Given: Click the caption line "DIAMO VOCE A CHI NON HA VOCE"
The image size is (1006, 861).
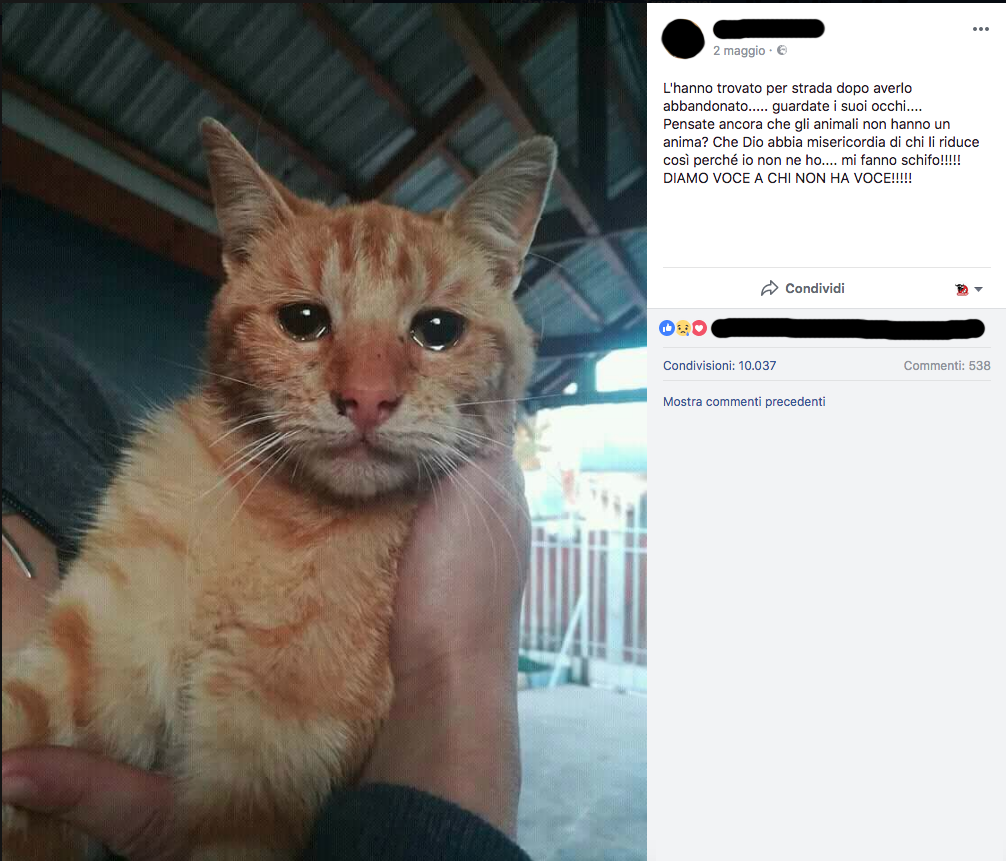Looking at the screenshot, I should point(787,178).
